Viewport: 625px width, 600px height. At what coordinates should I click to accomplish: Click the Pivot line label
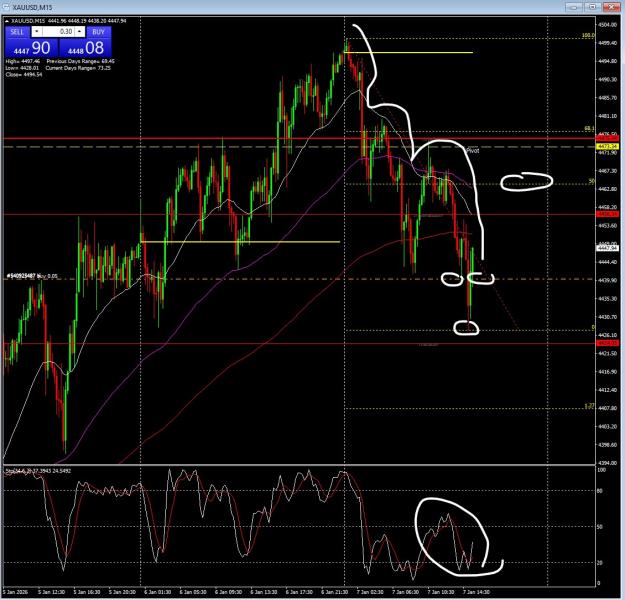pos(473,151)
